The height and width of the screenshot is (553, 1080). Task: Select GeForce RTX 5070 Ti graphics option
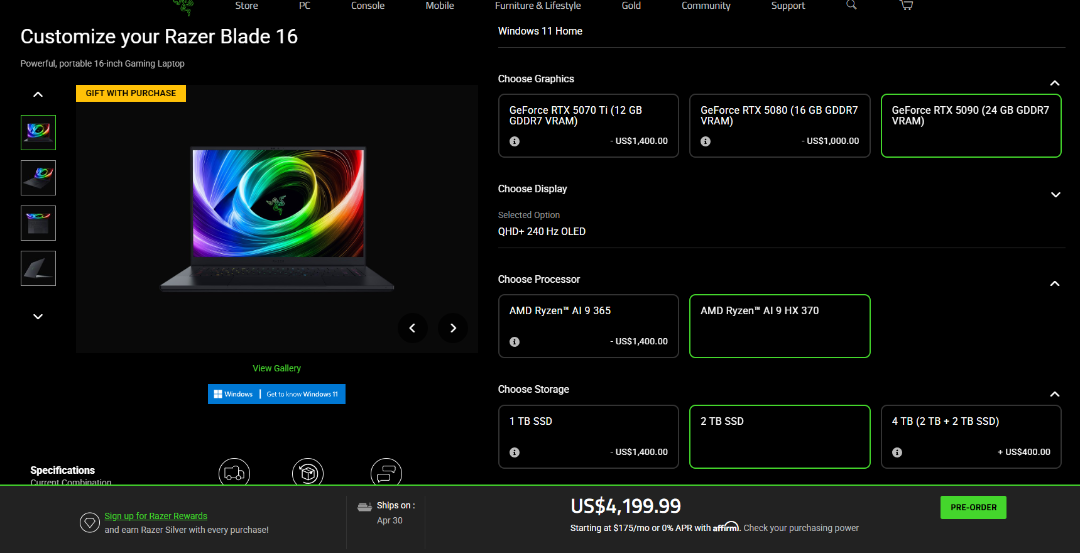(x=588, y=126)
